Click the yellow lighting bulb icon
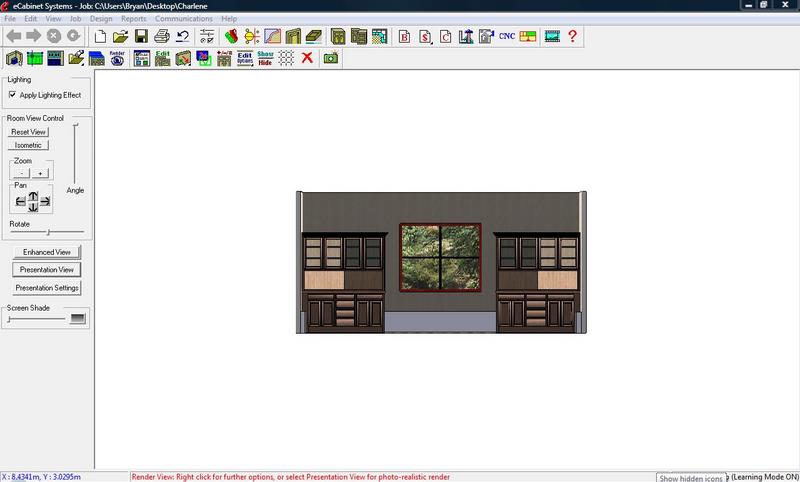The image size is (800, 482). pos(252,36)
